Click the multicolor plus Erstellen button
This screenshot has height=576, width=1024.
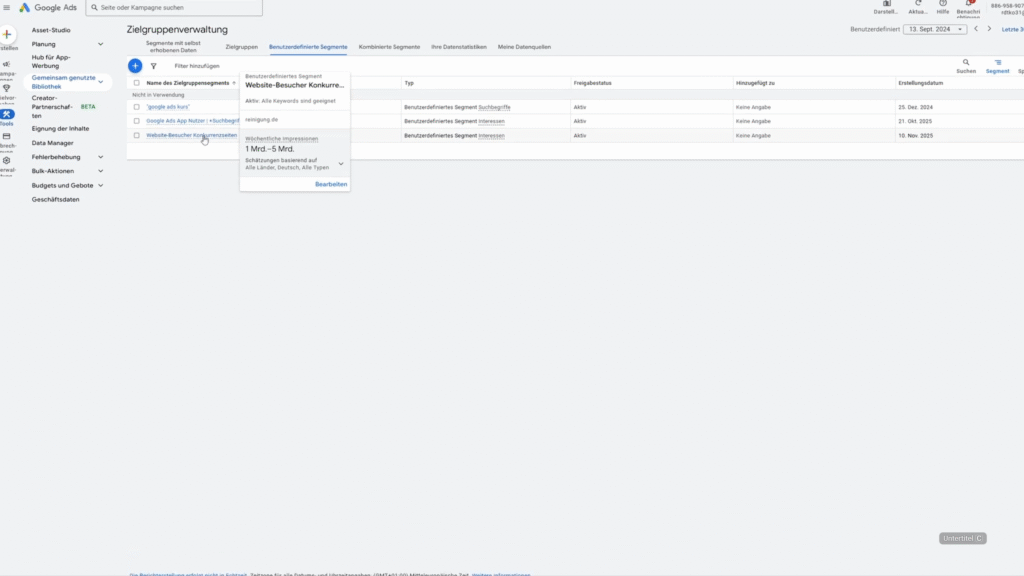[8, 35]
